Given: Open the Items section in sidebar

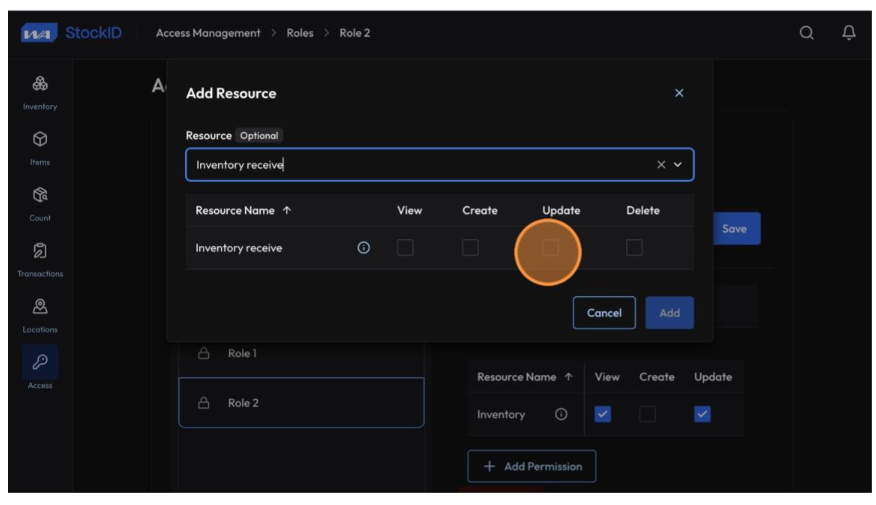Looking at the screenshot, I should coord(40,148).
